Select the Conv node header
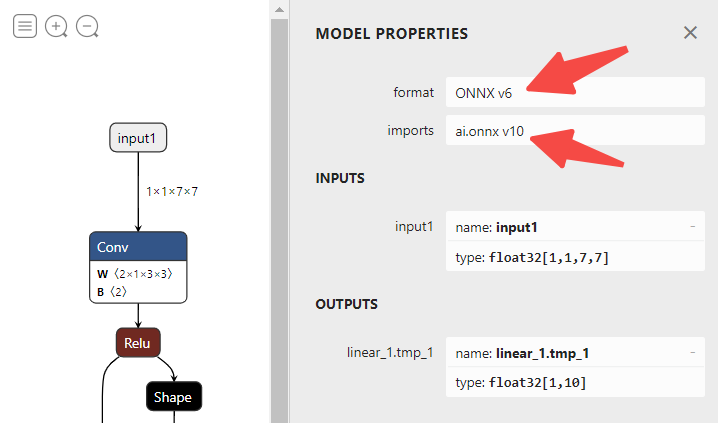Screen dimensions: 718x423 point(137,247)
